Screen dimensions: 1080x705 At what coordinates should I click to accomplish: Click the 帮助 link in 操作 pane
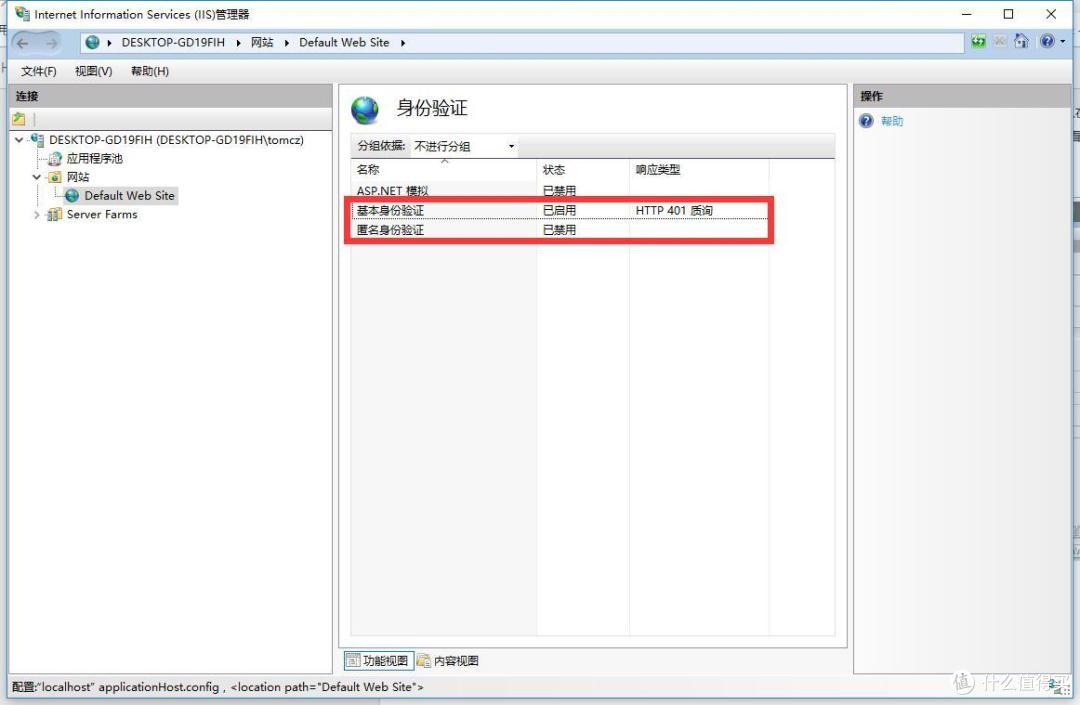tap(891, 121)
